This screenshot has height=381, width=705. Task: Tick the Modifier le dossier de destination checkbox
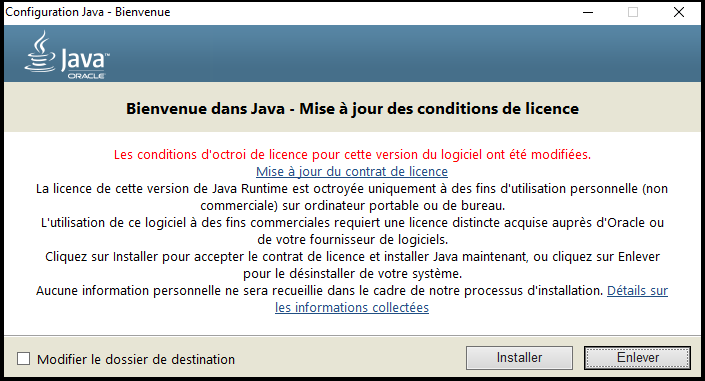click(23, 359)
